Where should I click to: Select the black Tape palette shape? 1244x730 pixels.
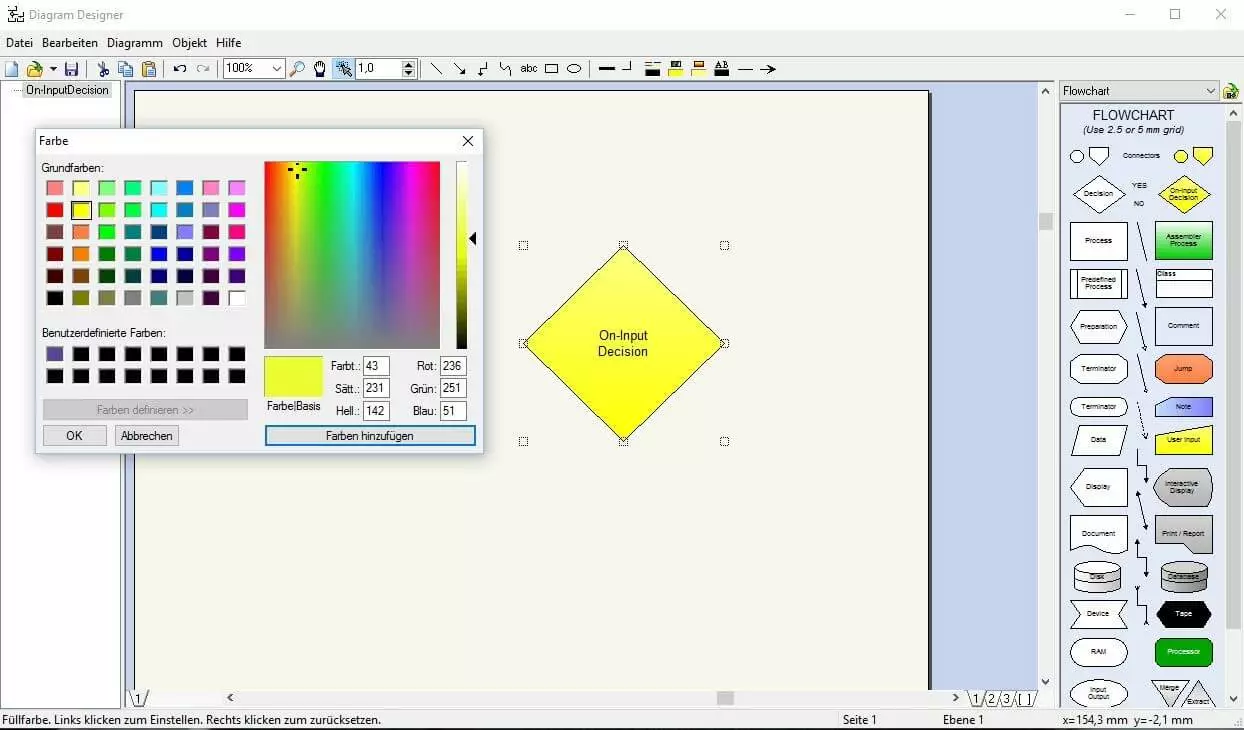point(1183,613)
